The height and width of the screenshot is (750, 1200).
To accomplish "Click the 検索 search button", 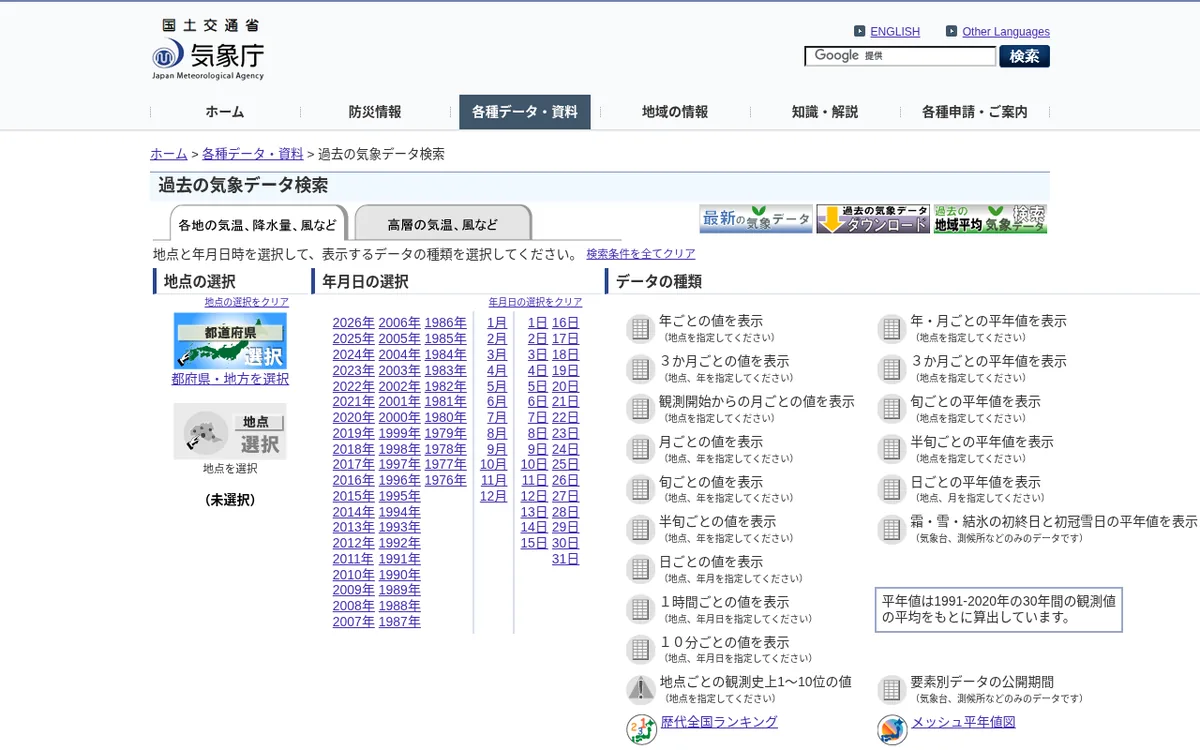I will tap(1024, 56).
